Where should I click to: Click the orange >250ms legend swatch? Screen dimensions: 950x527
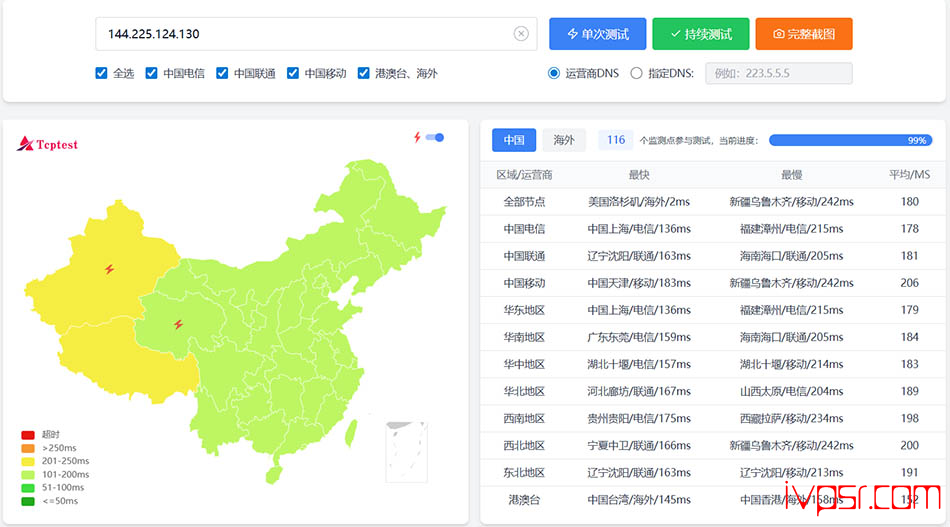(28, 448)
